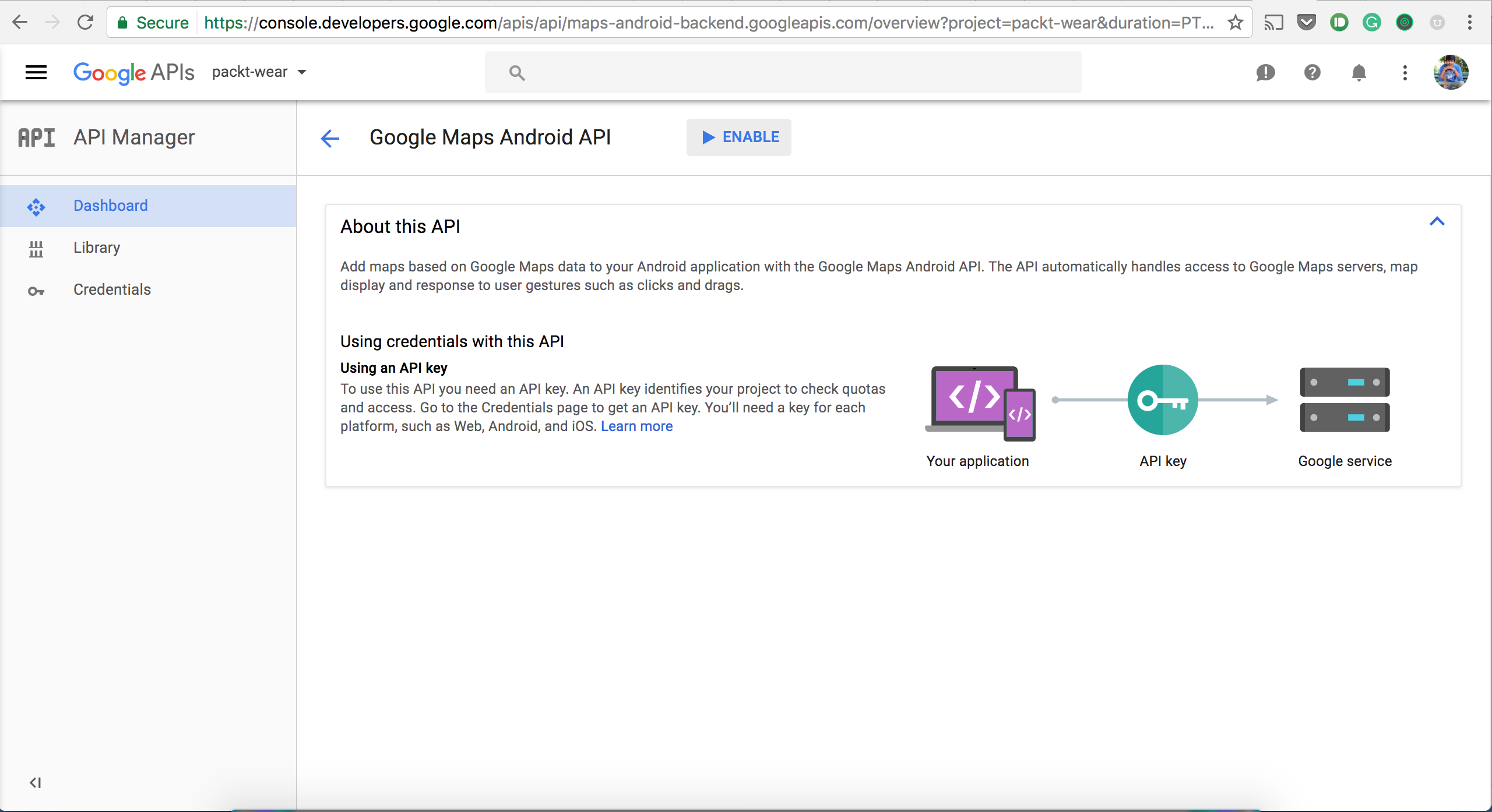Click the browser back arrow

20,23
